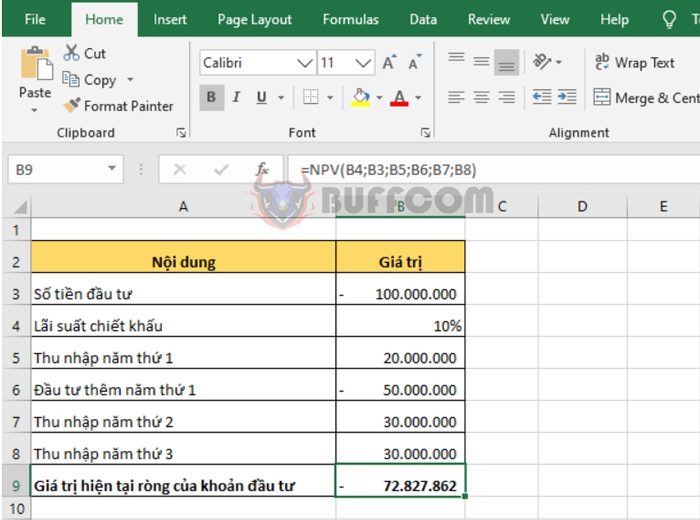Activate the Format Painter brush
Image resolution: width=700 pixels, height=520 pixels.
coord(72,106)
